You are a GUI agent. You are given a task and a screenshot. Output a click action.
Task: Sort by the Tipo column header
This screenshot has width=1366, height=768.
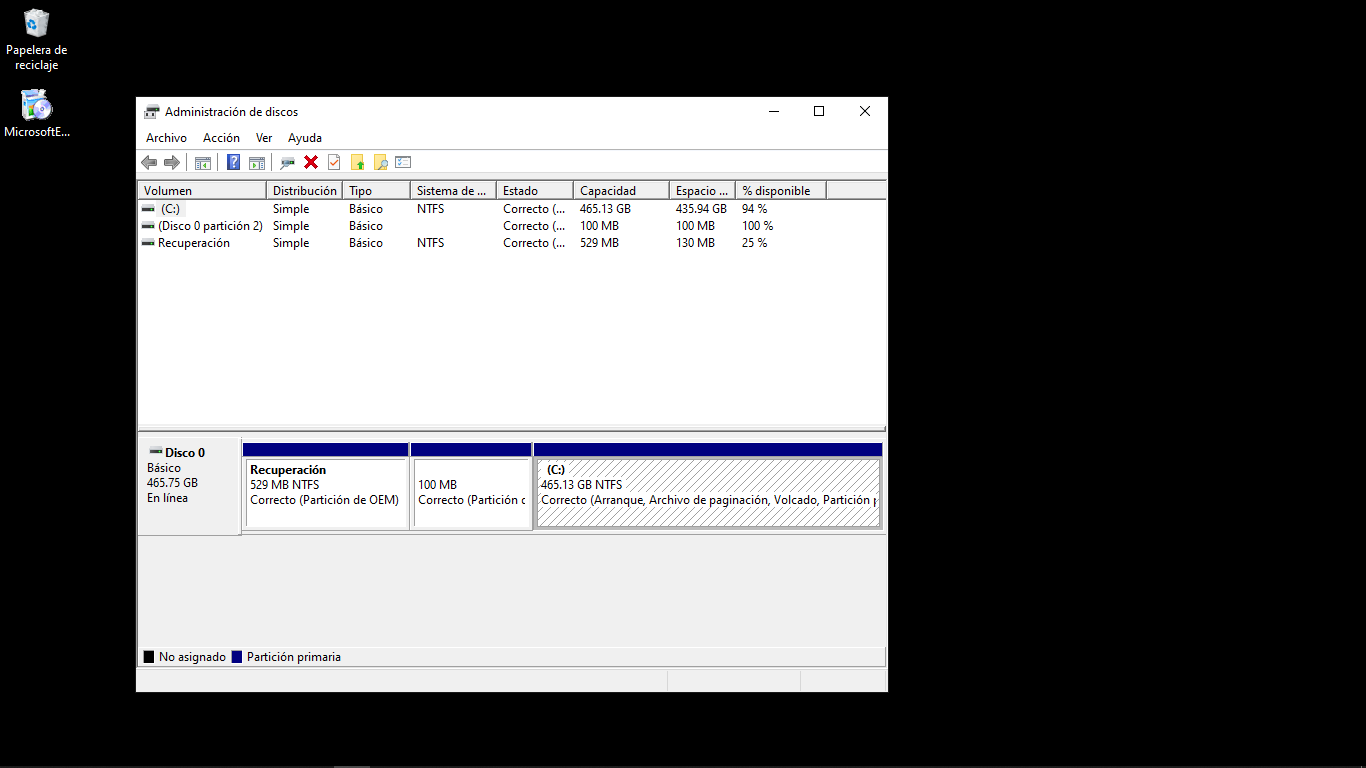[376, 190]
